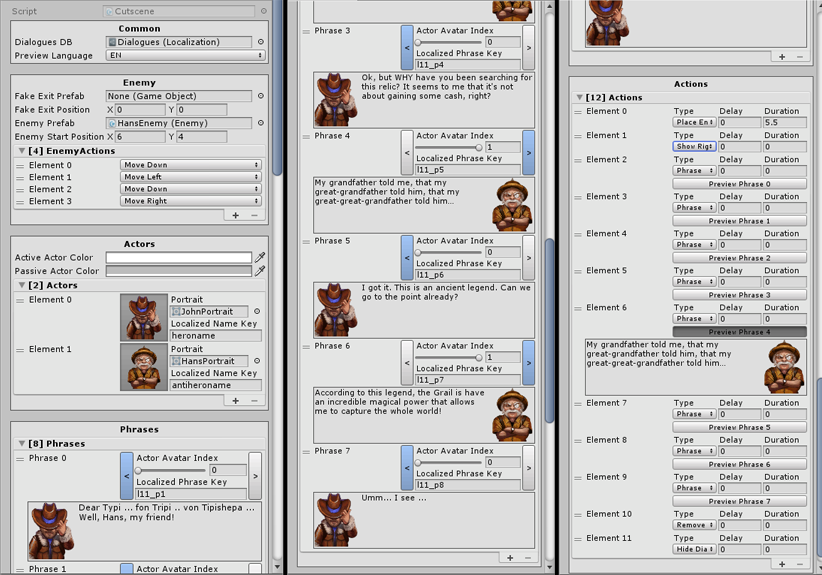
Task: Click eyedropper for Passive Actor Color
Action: (259, 271)
